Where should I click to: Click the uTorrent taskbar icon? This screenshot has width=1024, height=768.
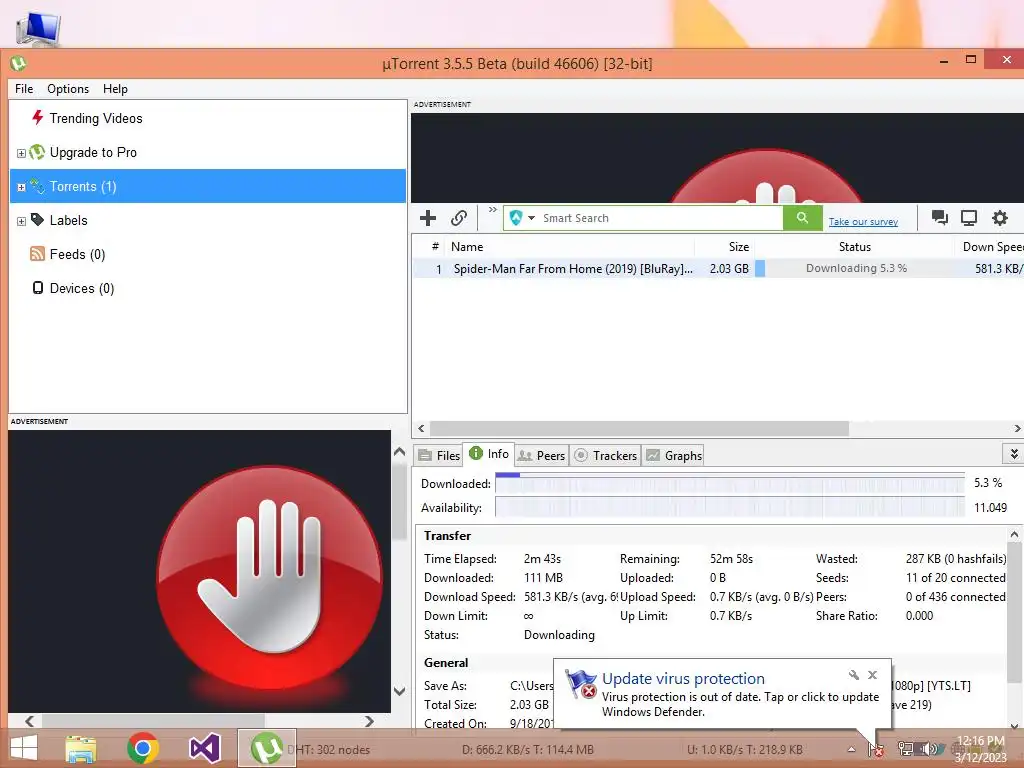(266, 748)
